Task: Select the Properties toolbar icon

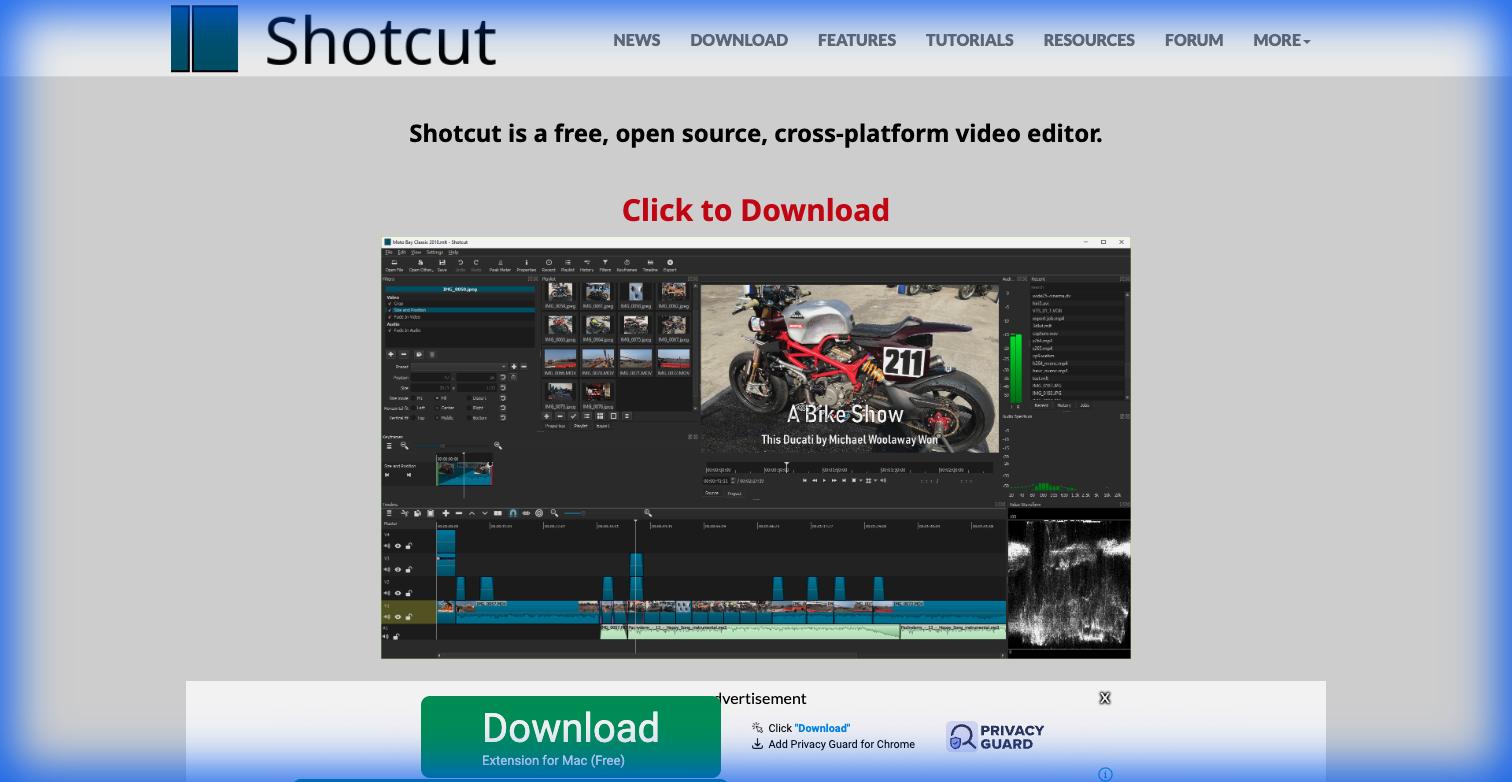Action: (527, 264)
